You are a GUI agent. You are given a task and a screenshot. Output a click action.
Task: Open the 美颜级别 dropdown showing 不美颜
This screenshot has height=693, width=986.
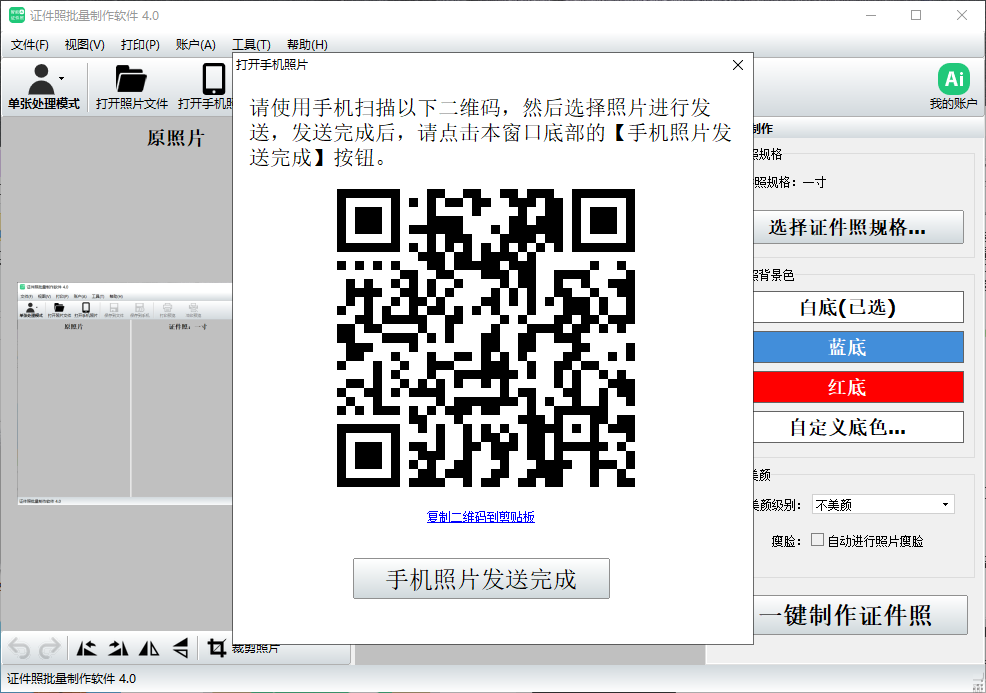pyautogui.click(x=883, y=504)
